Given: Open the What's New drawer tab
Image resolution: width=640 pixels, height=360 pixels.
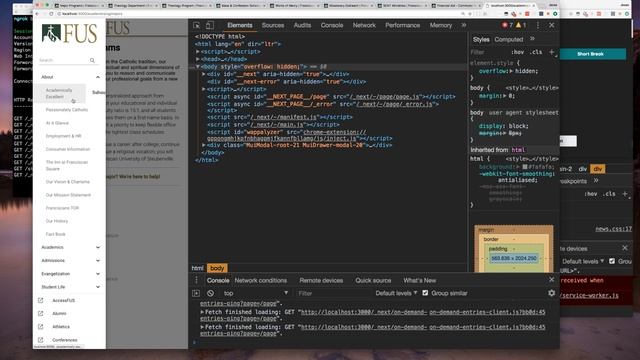Looking at the screenshot, I should click(x=420, y=280).
